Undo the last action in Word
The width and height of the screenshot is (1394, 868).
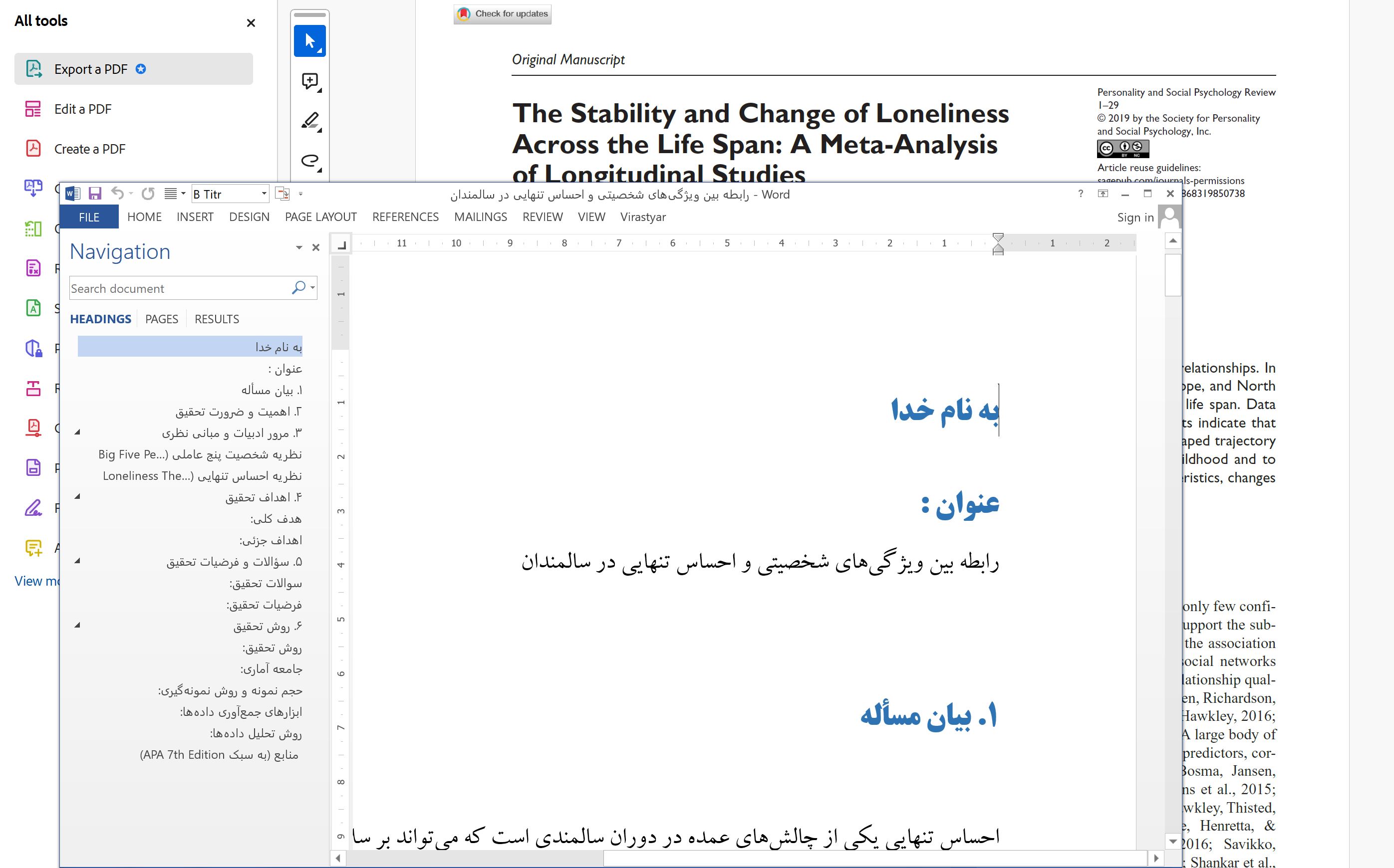click(x=117, y=194)
